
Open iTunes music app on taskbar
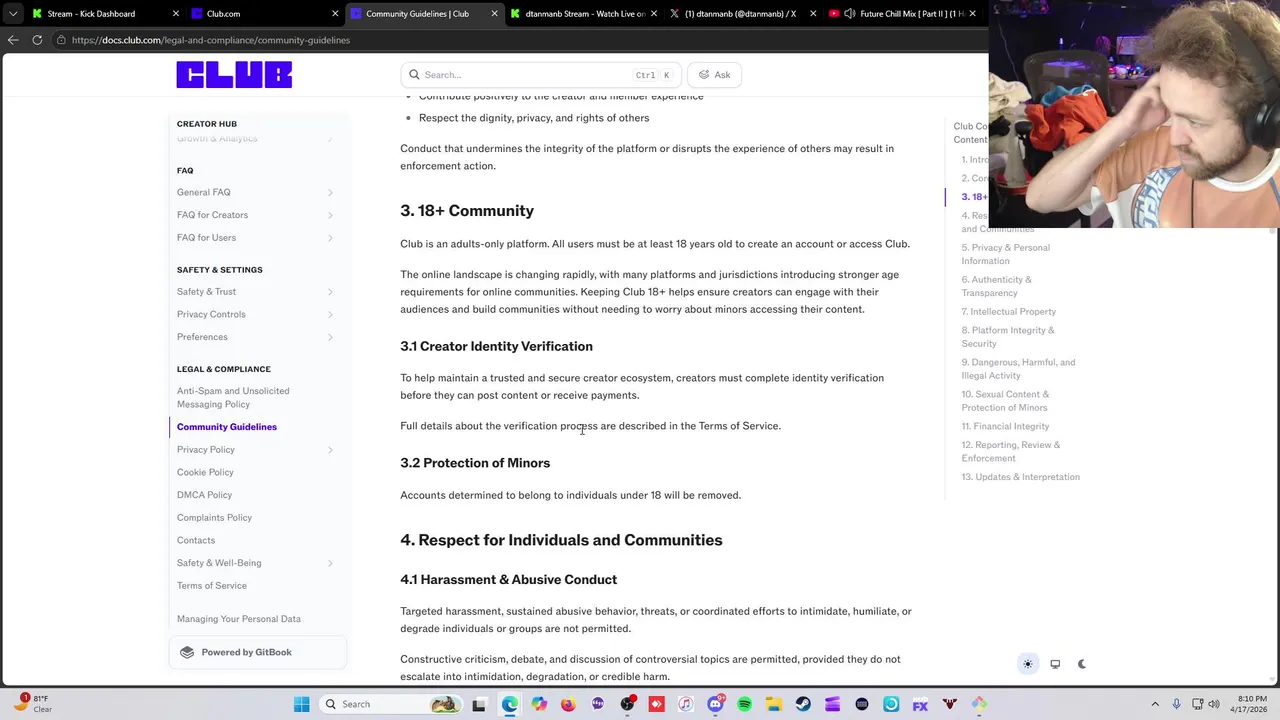click(685, 704)
